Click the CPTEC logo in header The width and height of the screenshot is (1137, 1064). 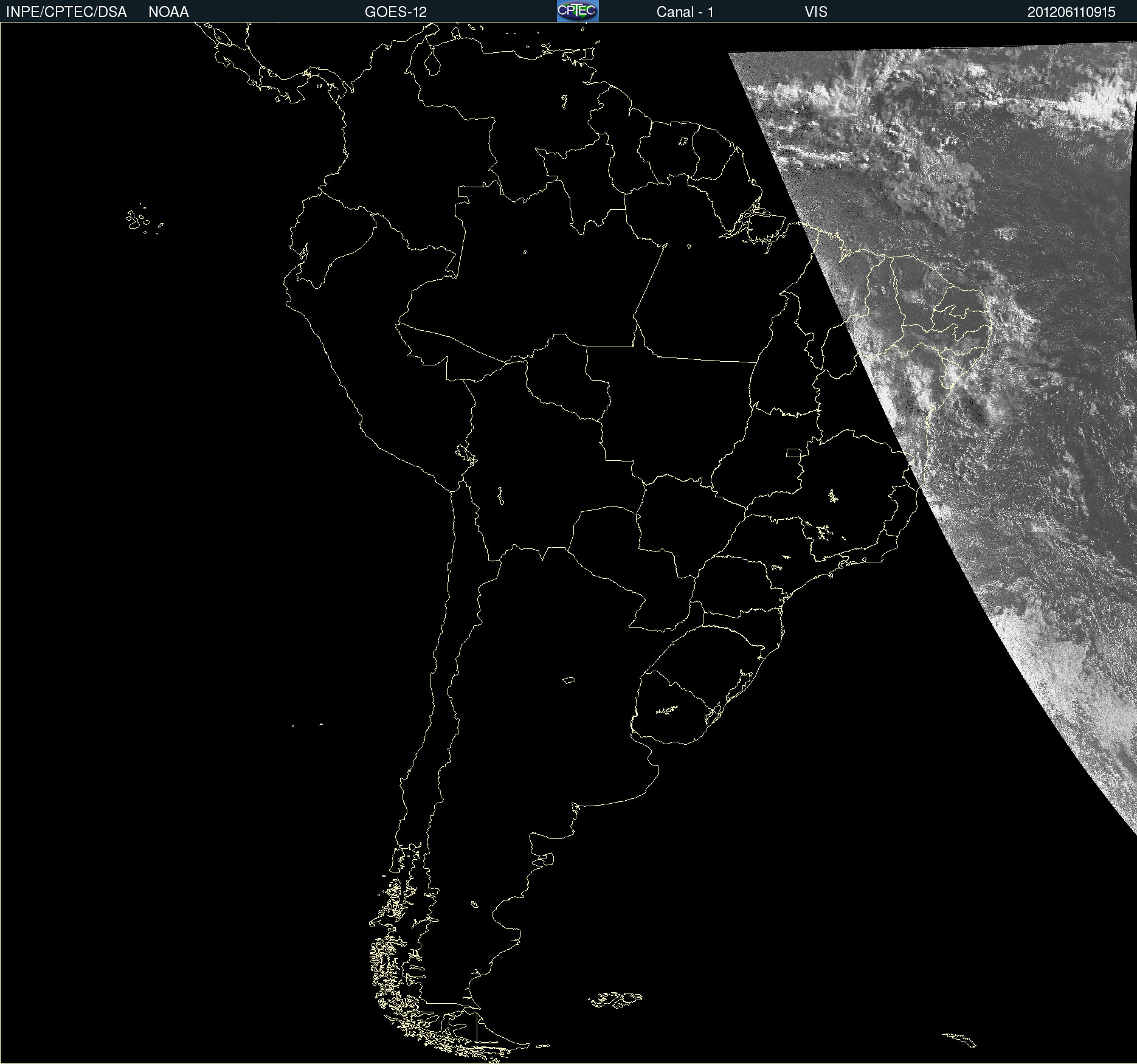tap(578, 11)
